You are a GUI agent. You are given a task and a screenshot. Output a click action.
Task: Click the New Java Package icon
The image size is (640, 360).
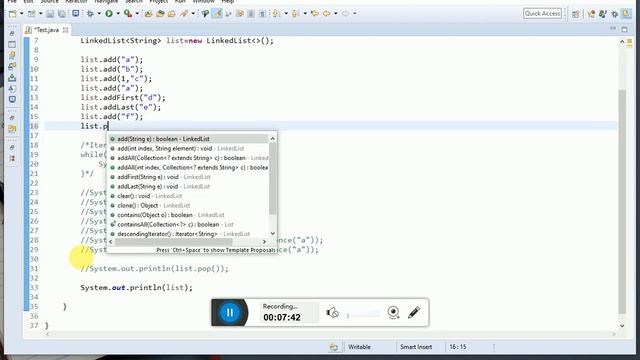click(x=160, y=13)
